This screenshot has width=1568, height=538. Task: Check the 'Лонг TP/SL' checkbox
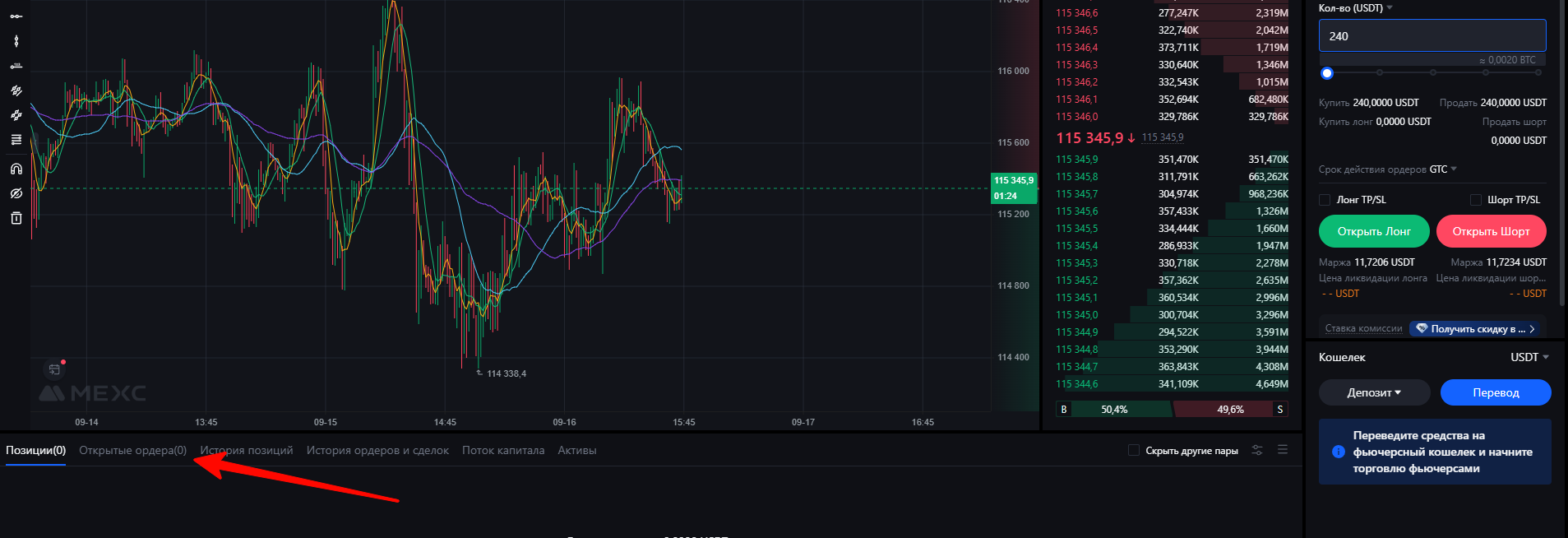pyautogui.click(x=1325, y=200)
